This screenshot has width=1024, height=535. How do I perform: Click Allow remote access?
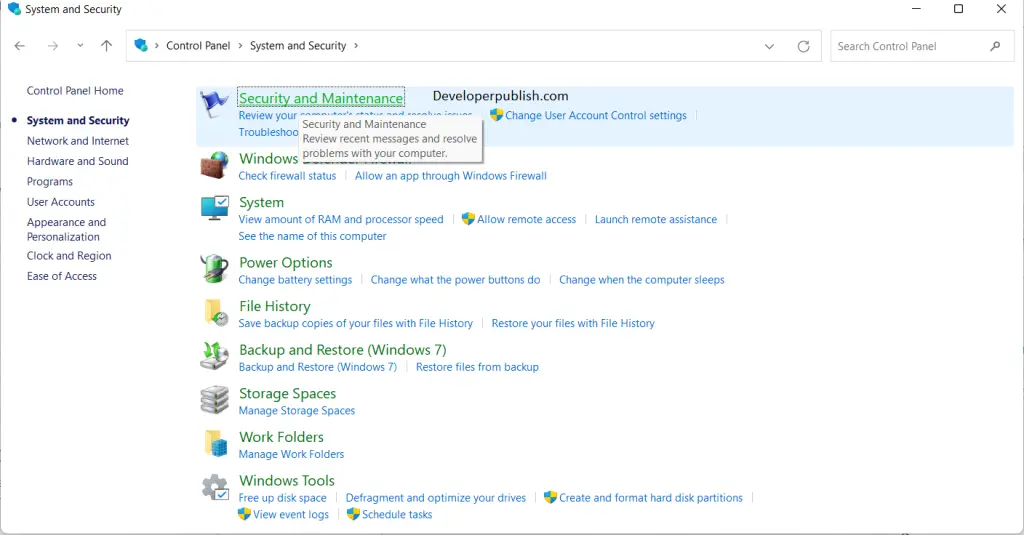pos(526,219)
